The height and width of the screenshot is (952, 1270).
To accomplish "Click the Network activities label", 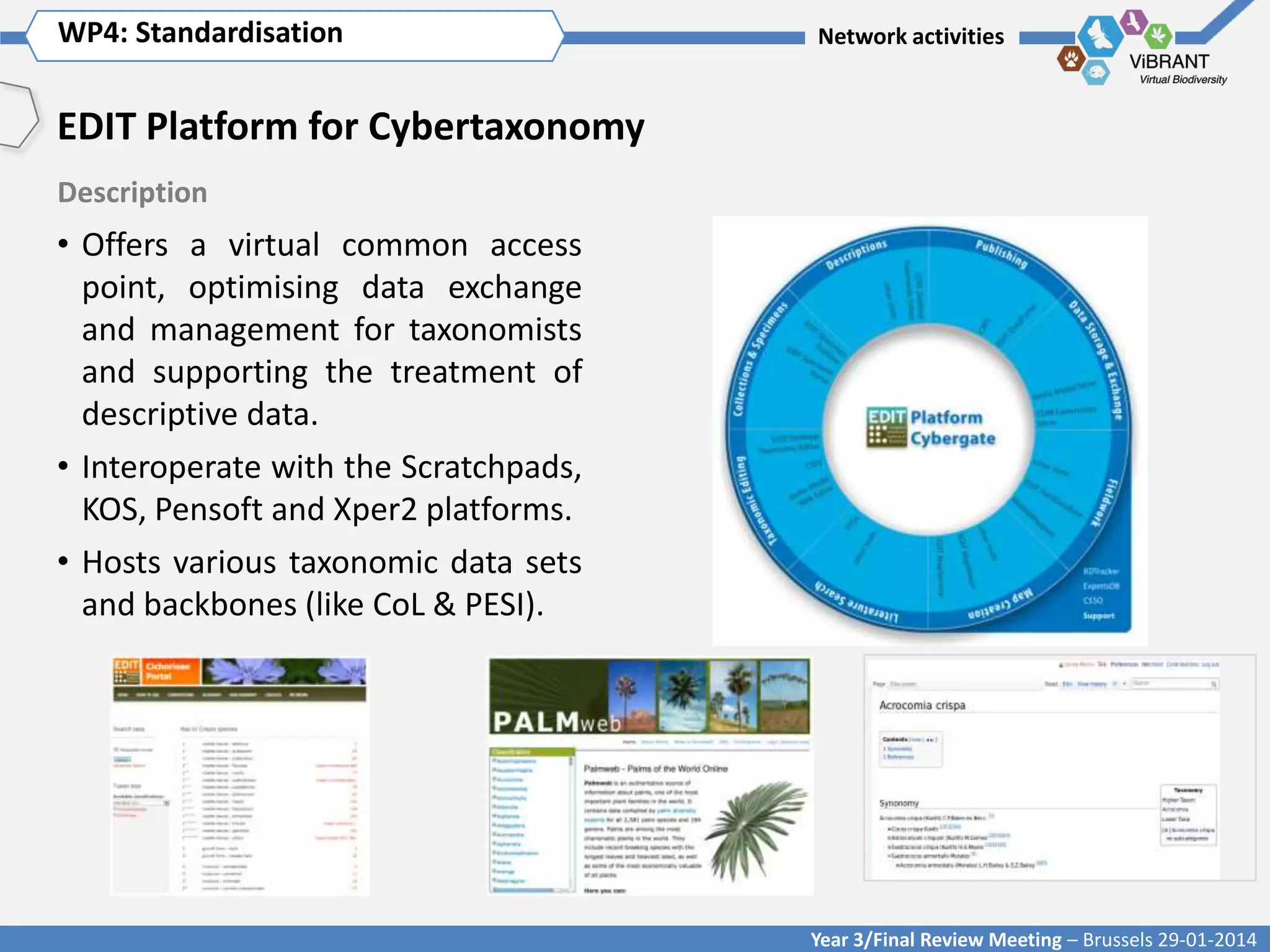I will pos(911,37).
